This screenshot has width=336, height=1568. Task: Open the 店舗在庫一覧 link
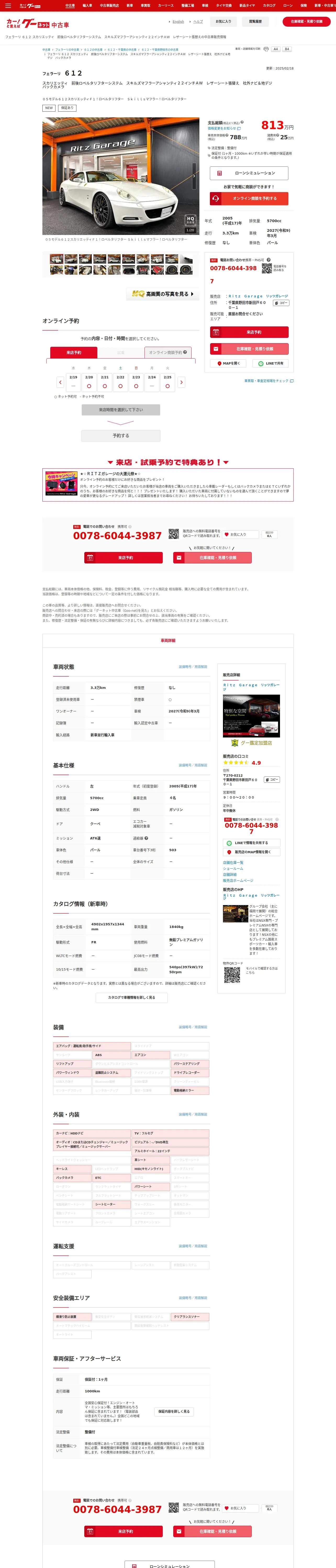coord(233,862)
